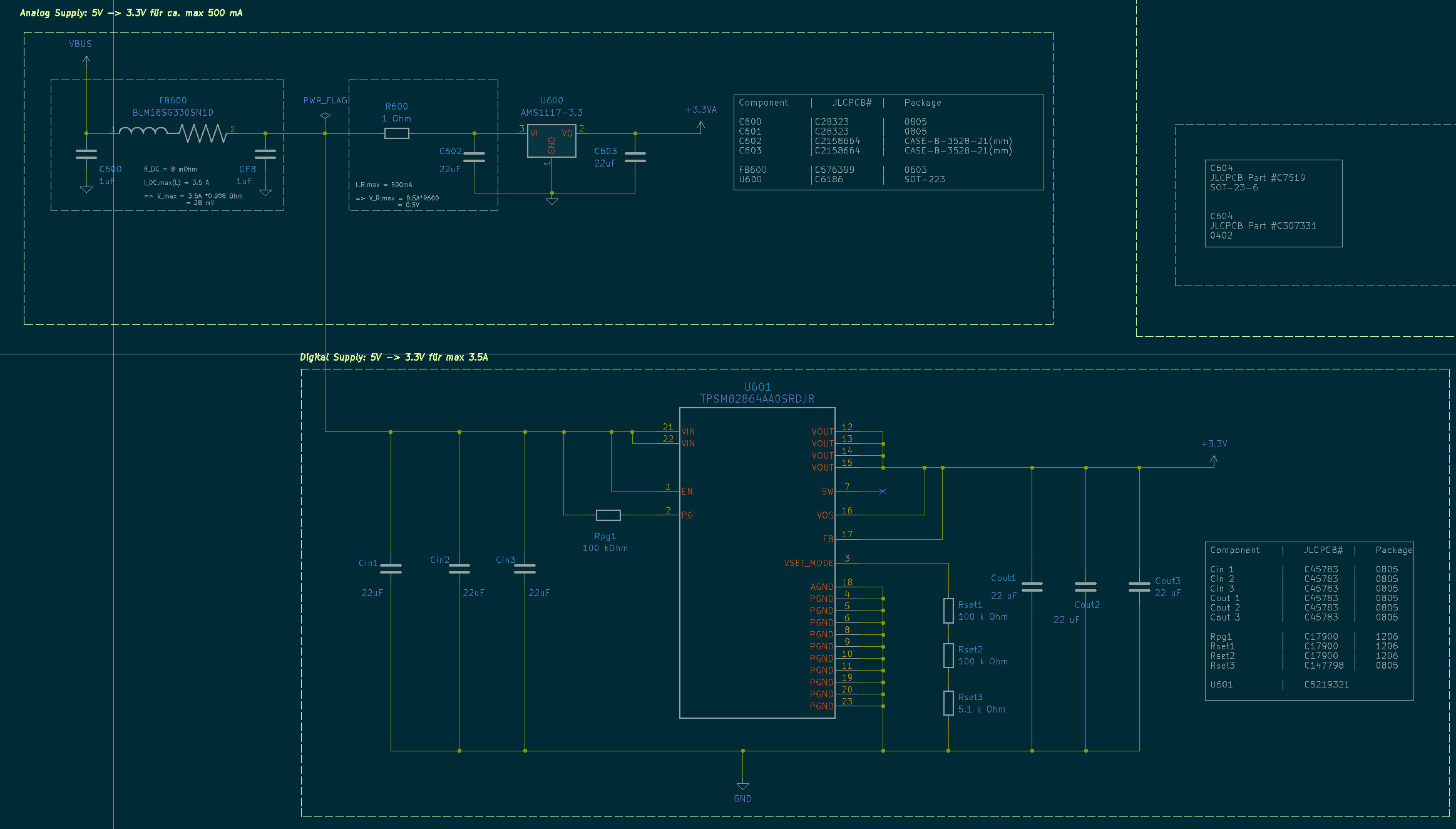1456x829 pixels.
Task: Click the 'JLCPCB Part #C307331' note
Action: coord(1263,226)
